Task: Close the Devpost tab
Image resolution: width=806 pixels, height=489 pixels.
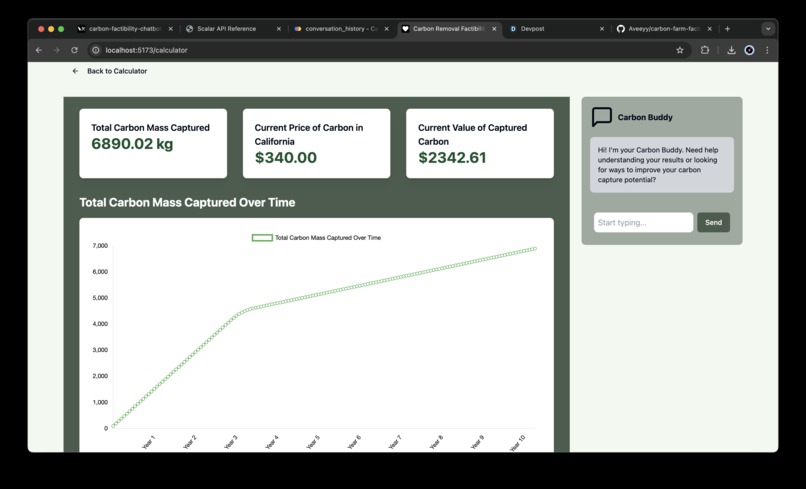Action: [602, 29]
